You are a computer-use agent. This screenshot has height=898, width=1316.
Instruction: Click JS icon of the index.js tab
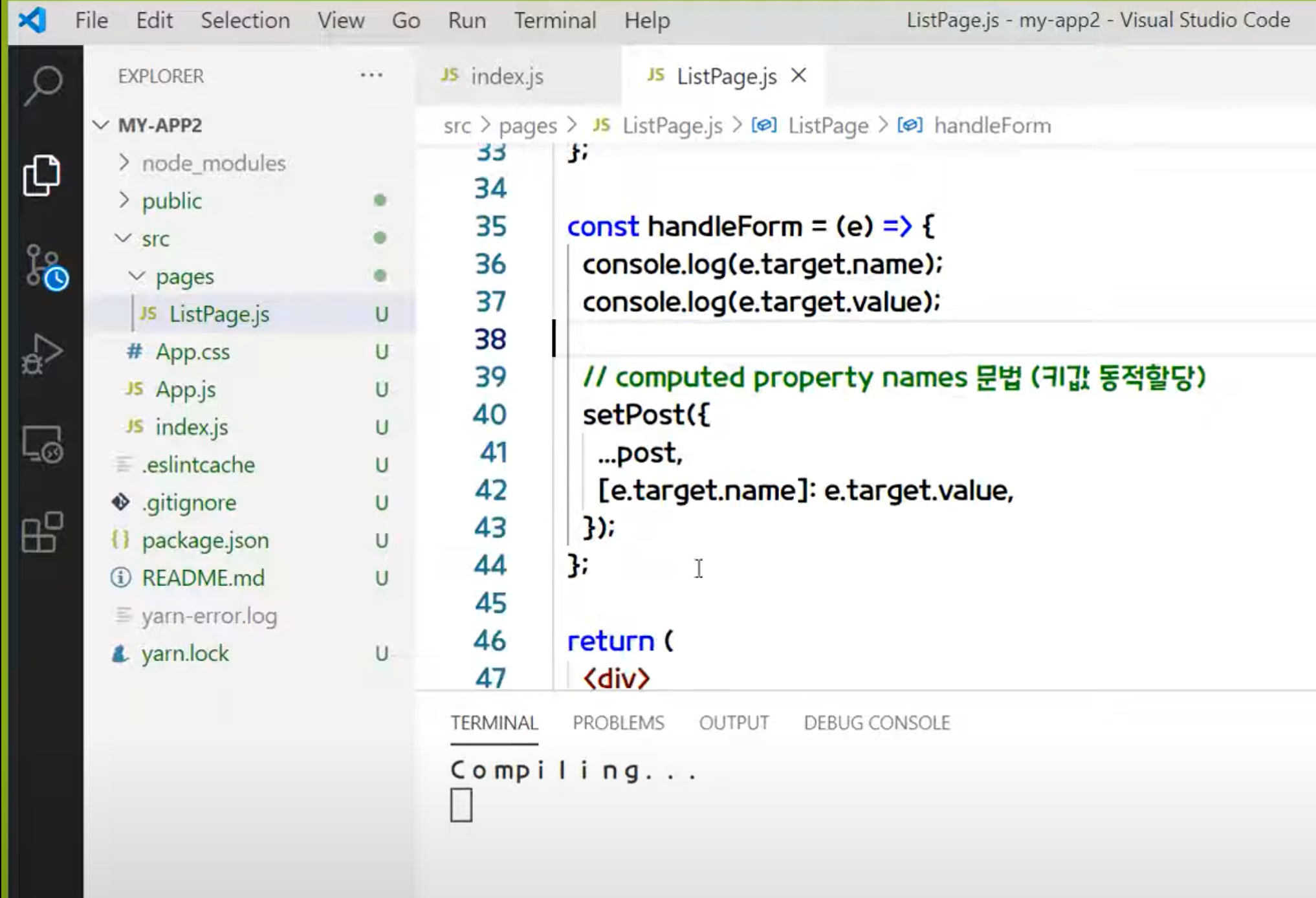(x=450, y=76)
